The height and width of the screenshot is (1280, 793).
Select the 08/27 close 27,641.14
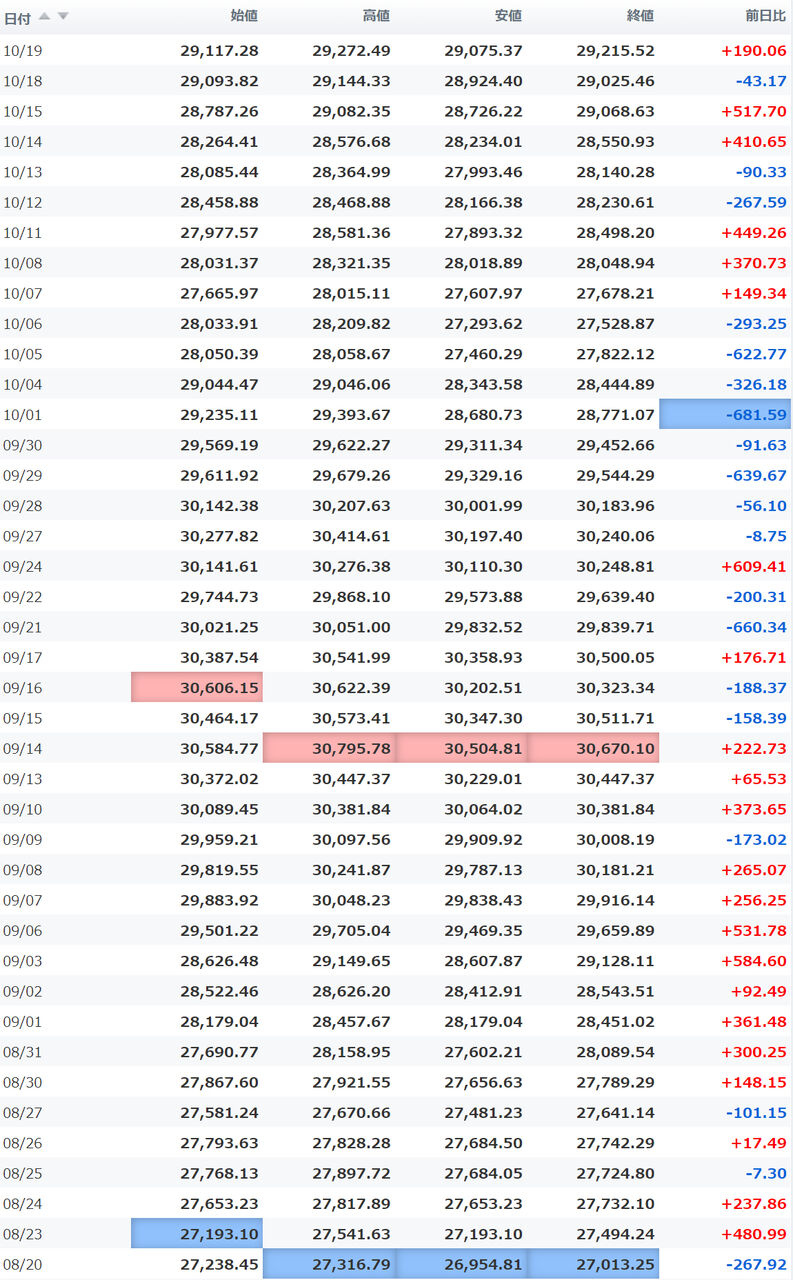tap(615, 1112)
